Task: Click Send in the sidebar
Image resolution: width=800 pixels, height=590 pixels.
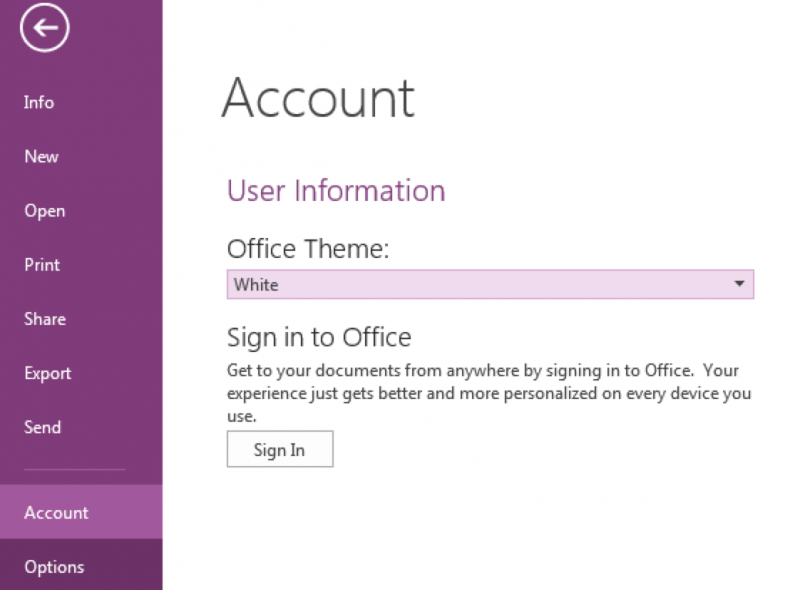Action: (42, 427)
